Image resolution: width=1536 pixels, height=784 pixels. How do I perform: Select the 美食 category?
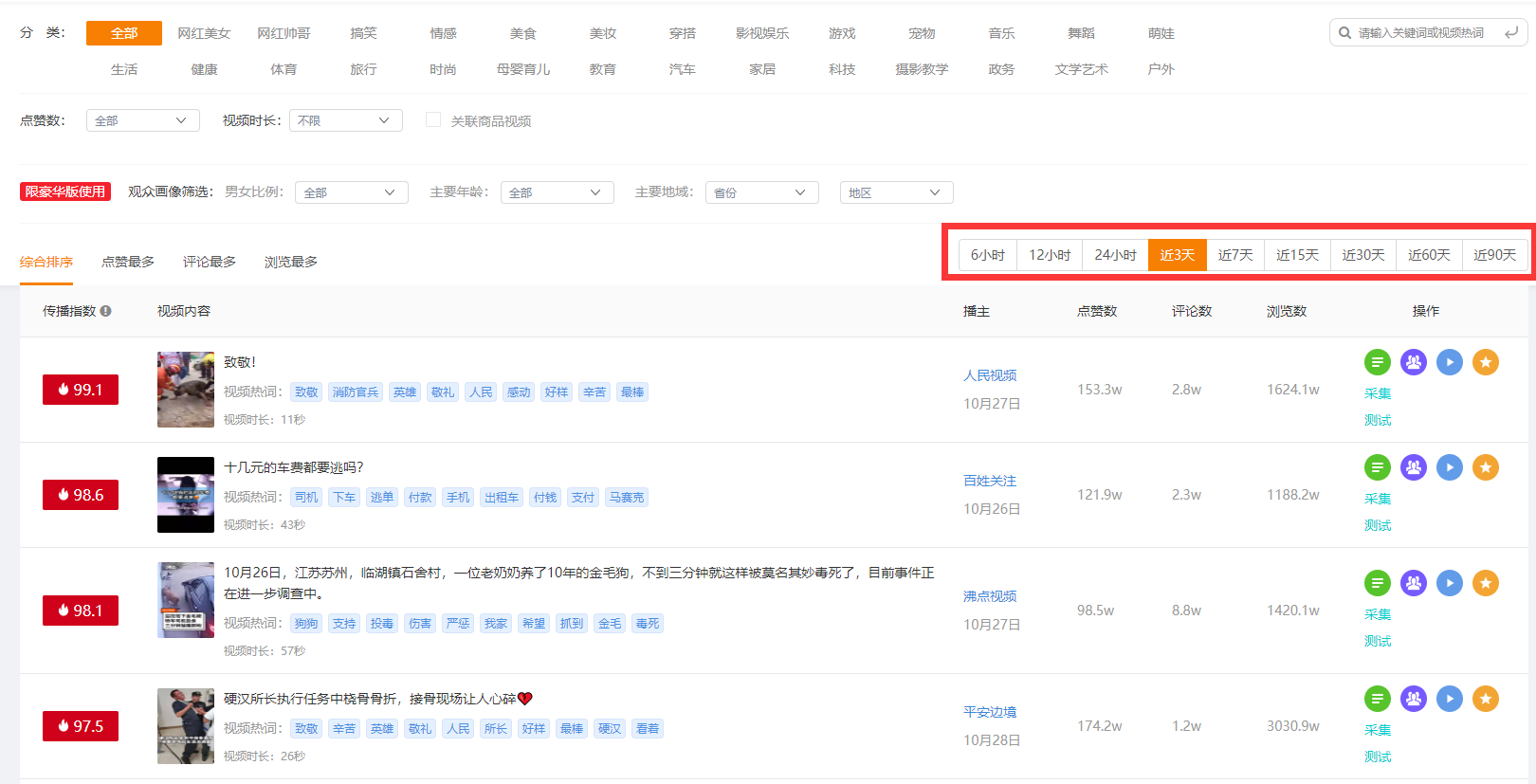(x=522, y=33)
